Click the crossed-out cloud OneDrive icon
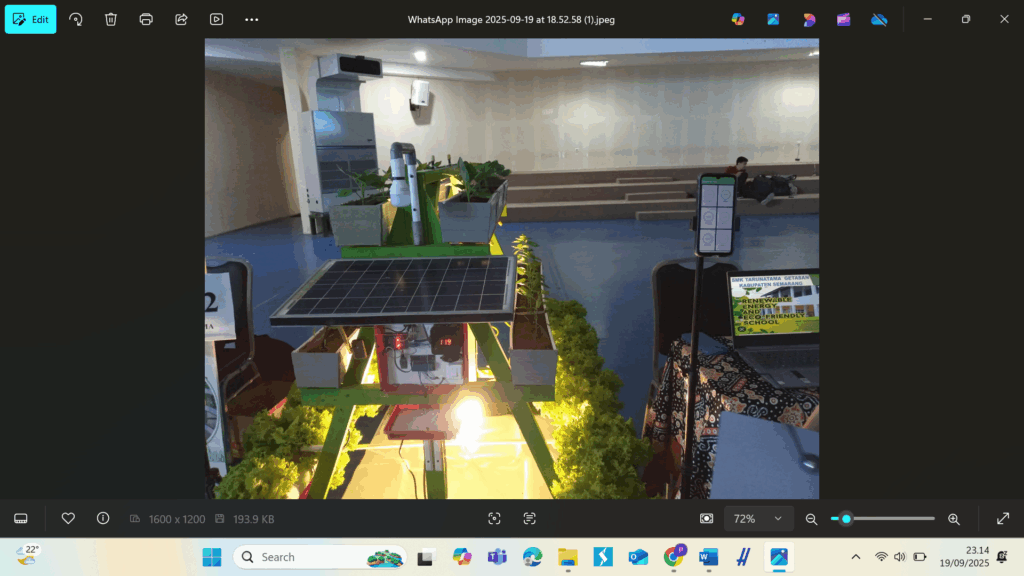Screen dimensions: 1024x576 (x=879, y=19)
